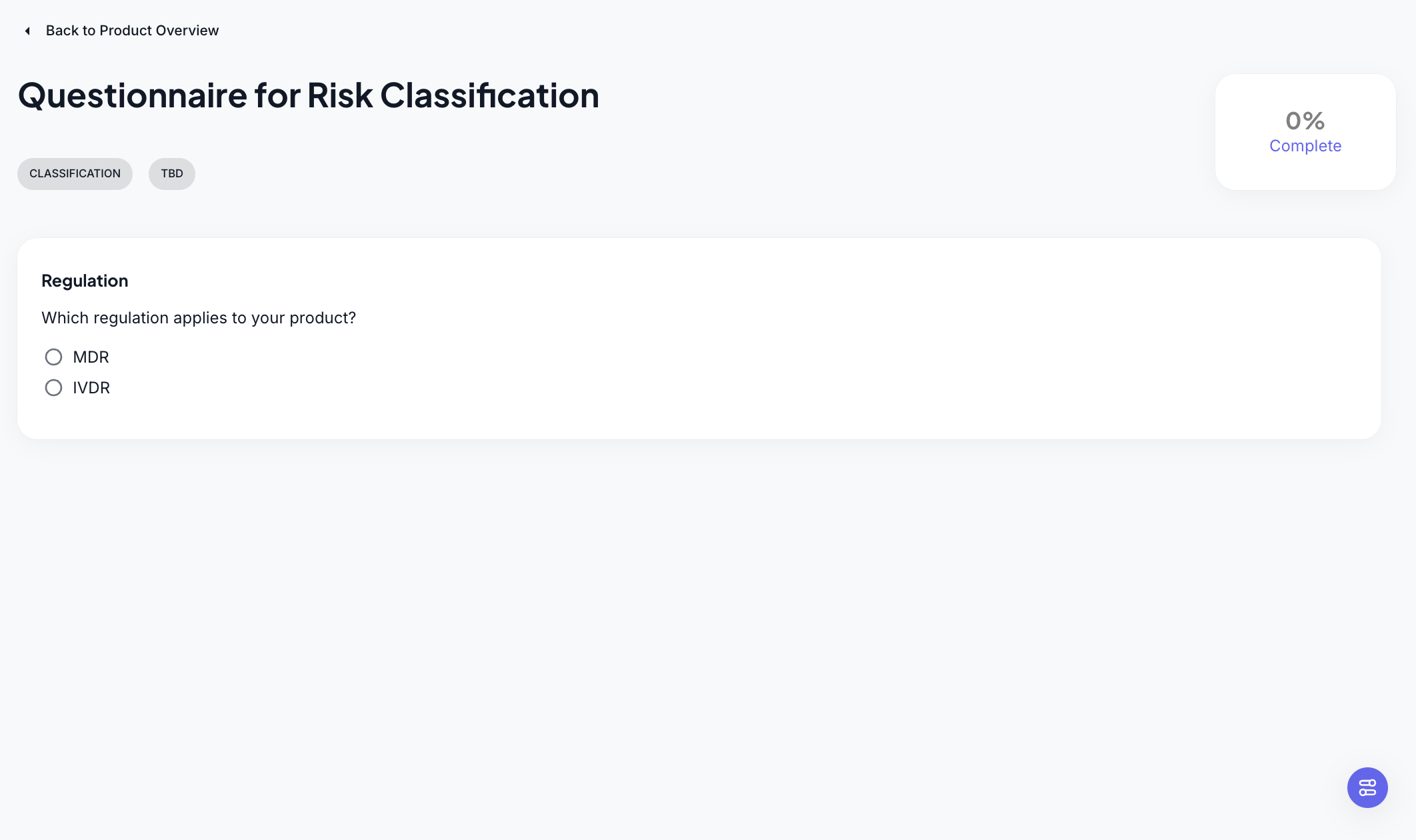Select the IVDR radio button
This screenshot has height=840, width=1416.
tap(54, 387)
